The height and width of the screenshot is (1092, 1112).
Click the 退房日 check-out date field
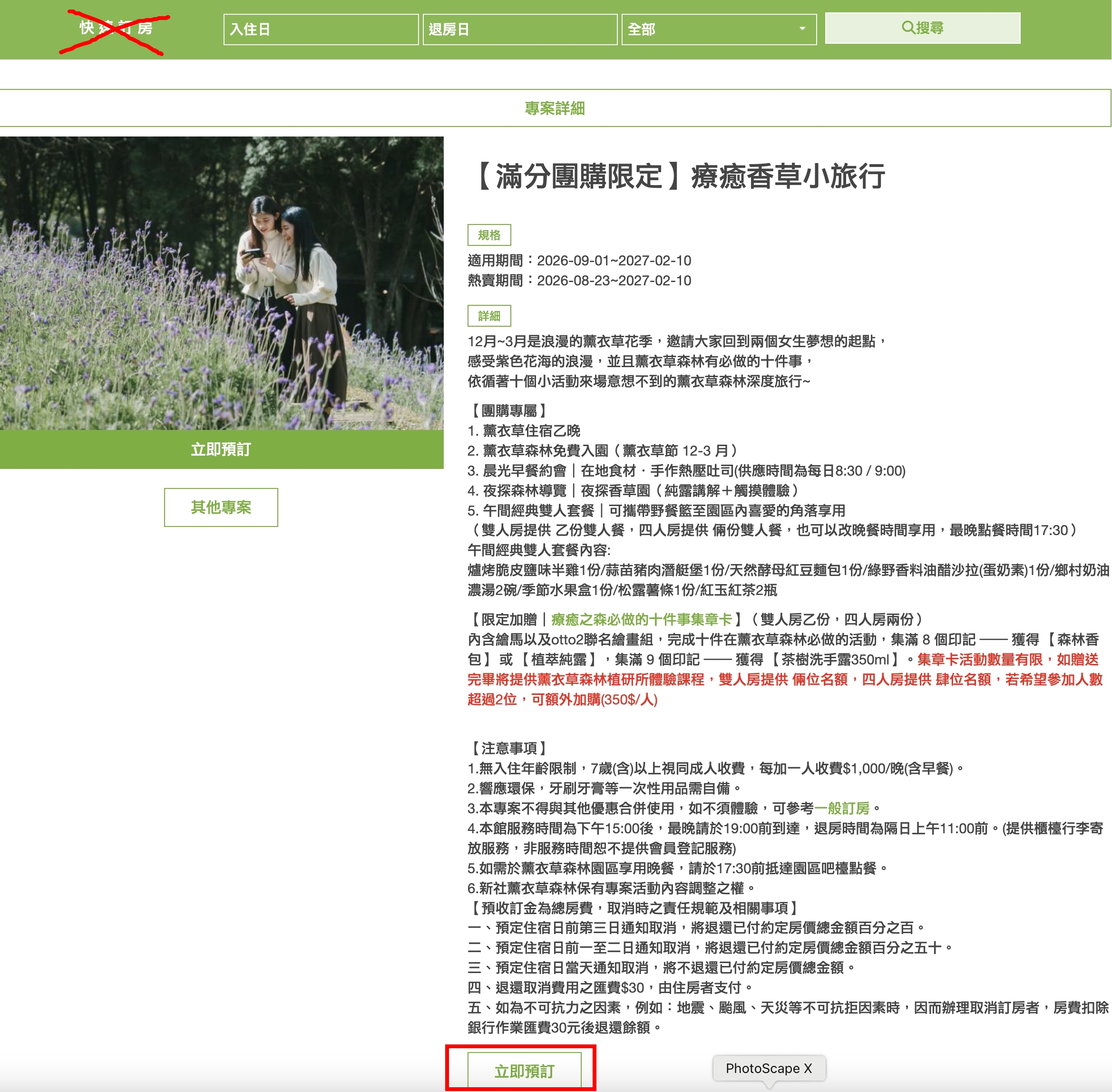519,29
